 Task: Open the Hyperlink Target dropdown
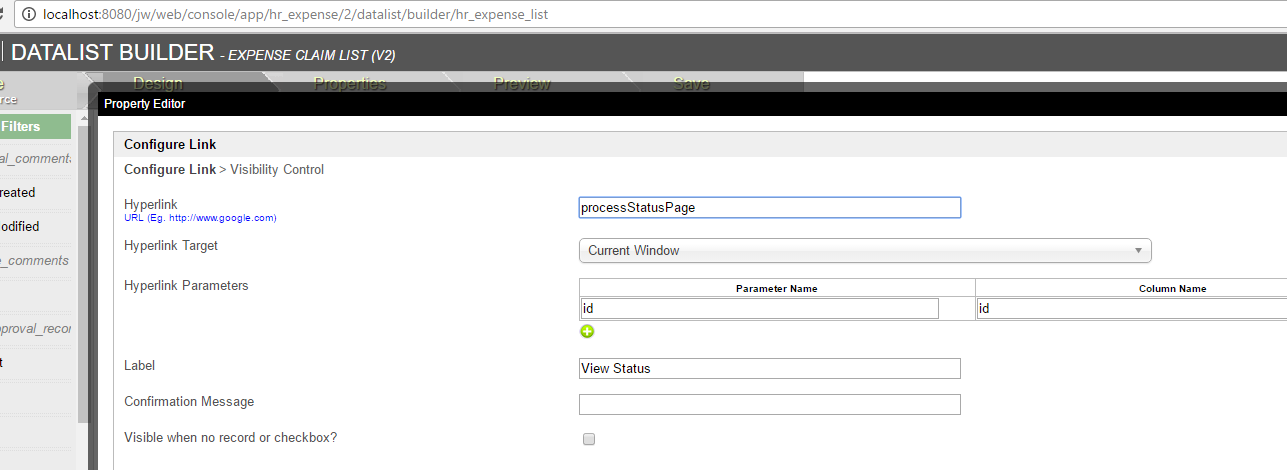(x=865, y=251)
